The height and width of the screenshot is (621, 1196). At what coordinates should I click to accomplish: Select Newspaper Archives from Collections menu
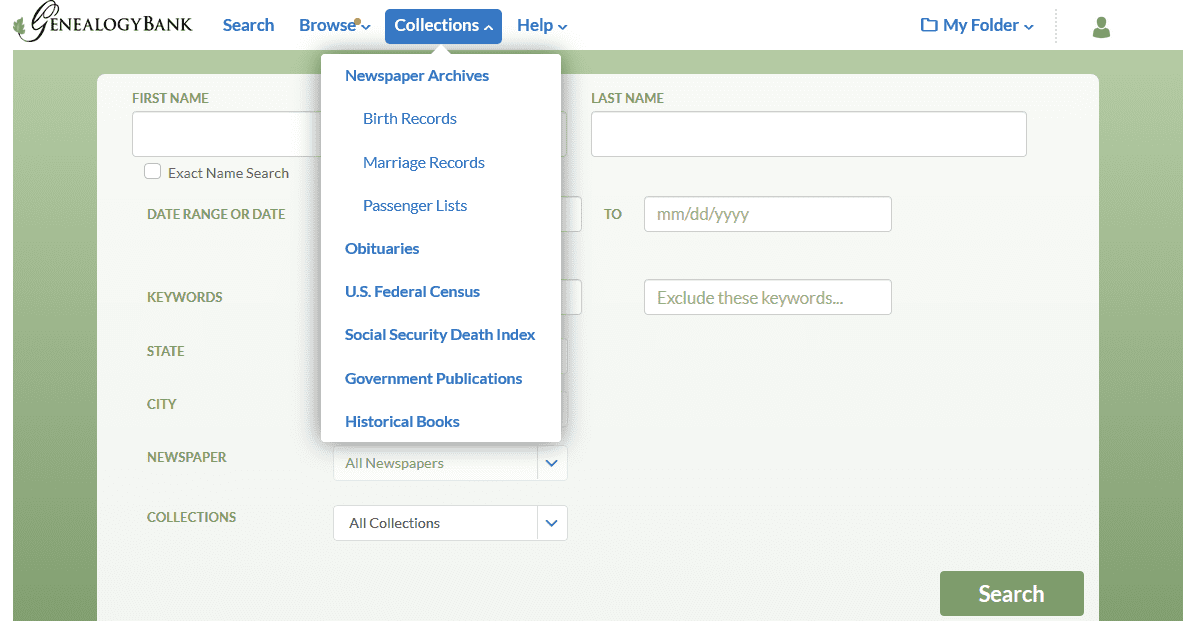click(x=416, y=76)
